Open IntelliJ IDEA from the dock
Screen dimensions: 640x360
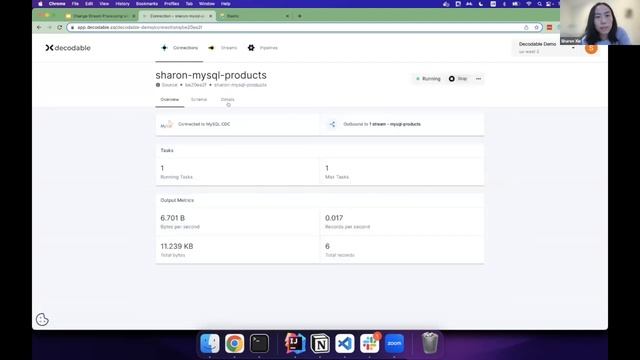tap(295, 343)
